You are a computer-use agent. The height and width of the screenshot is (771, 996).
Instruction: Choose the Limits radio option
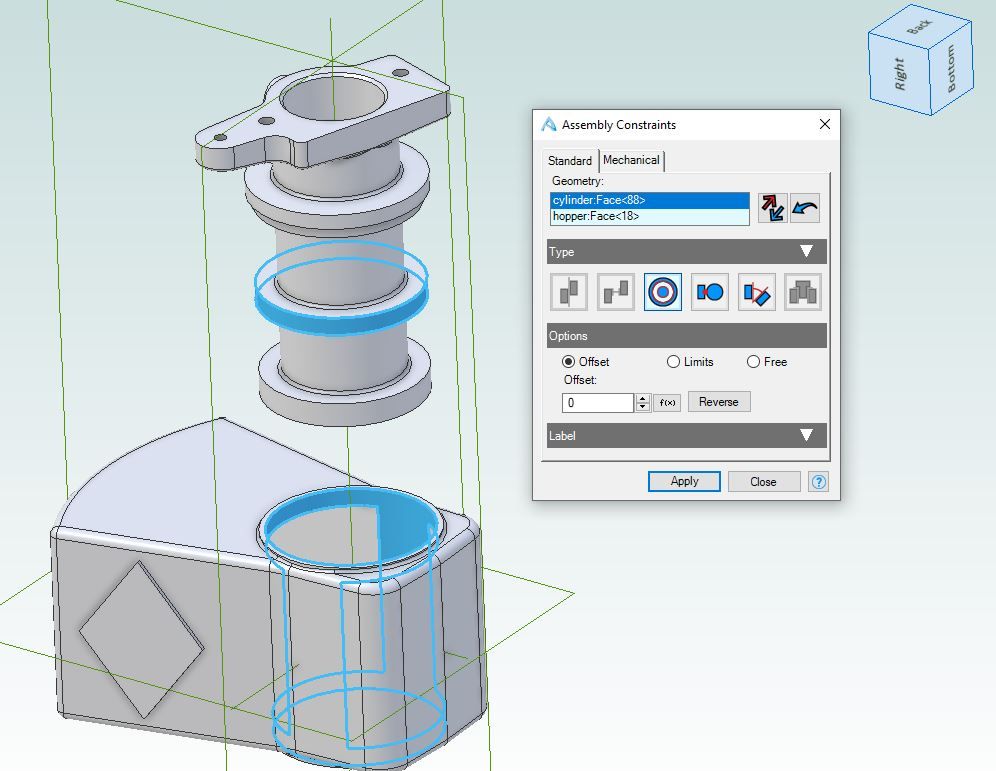673,361
